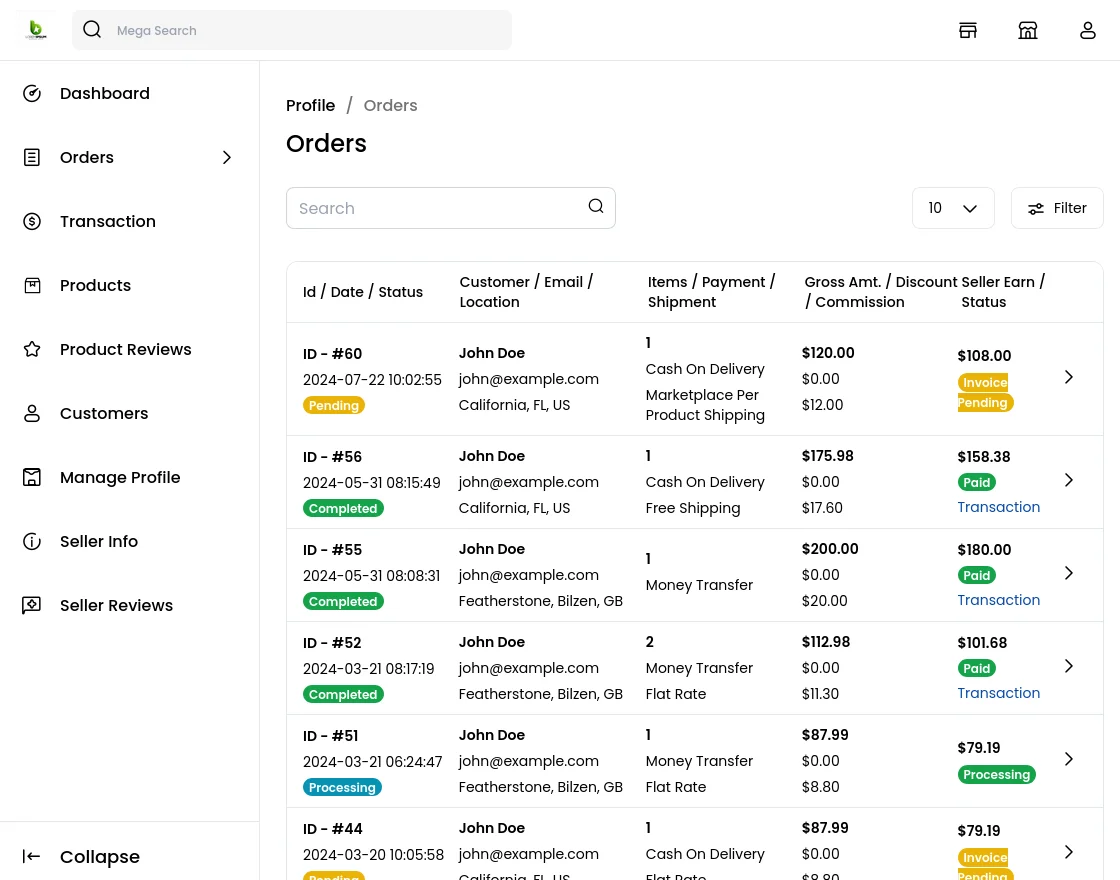Click the app logo at top left
The image size is (1120, 880).
coord(36,30)
